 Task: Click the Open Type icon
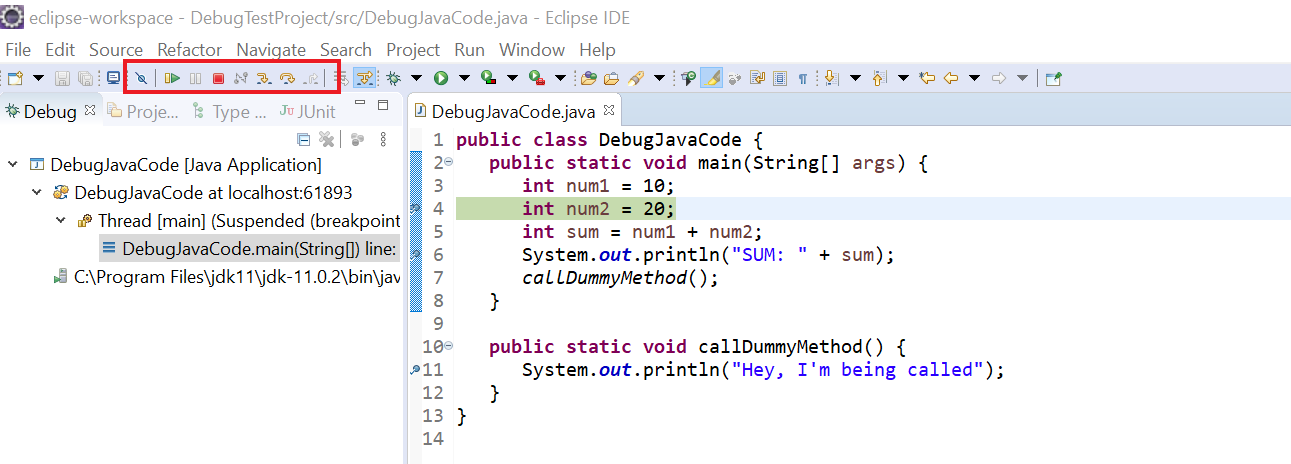(587, 77)
